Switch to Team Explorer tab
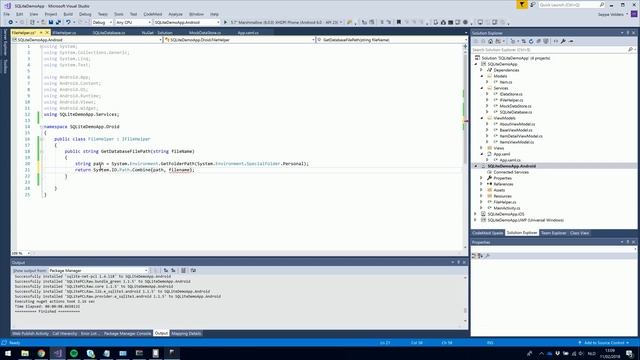This screenshot has height=360, width=640. coord(553,233)
